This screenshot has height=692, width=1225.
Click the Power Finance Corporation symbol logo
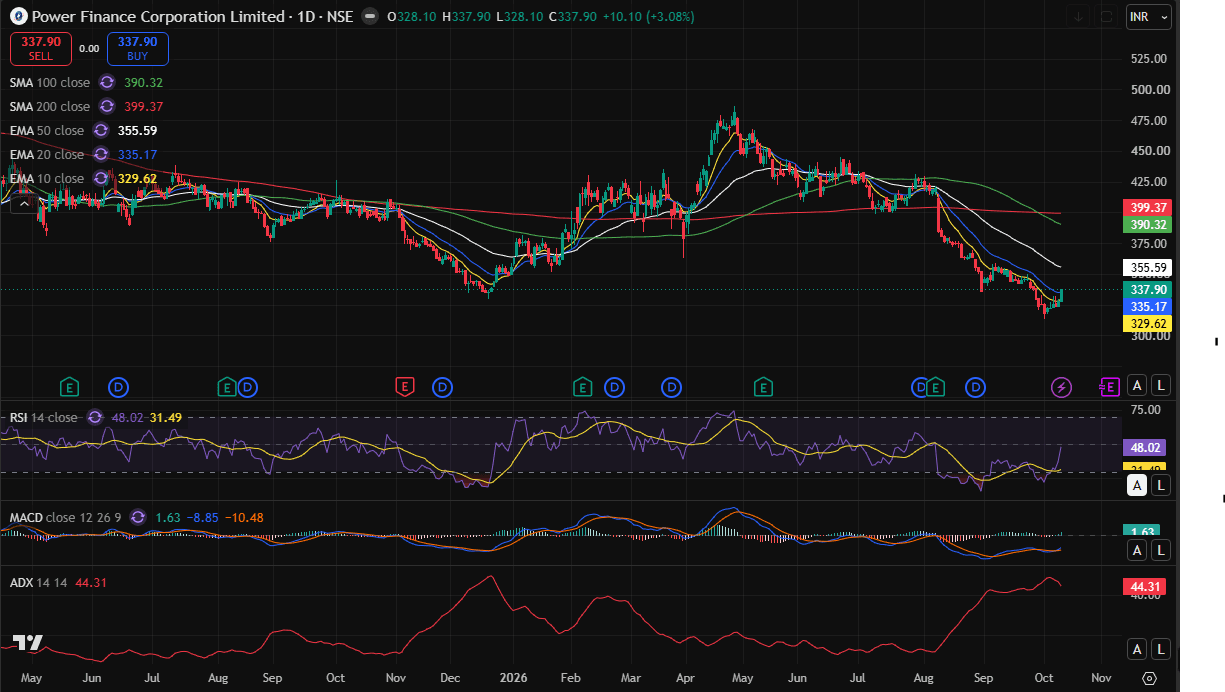click(x=19, y=17)
